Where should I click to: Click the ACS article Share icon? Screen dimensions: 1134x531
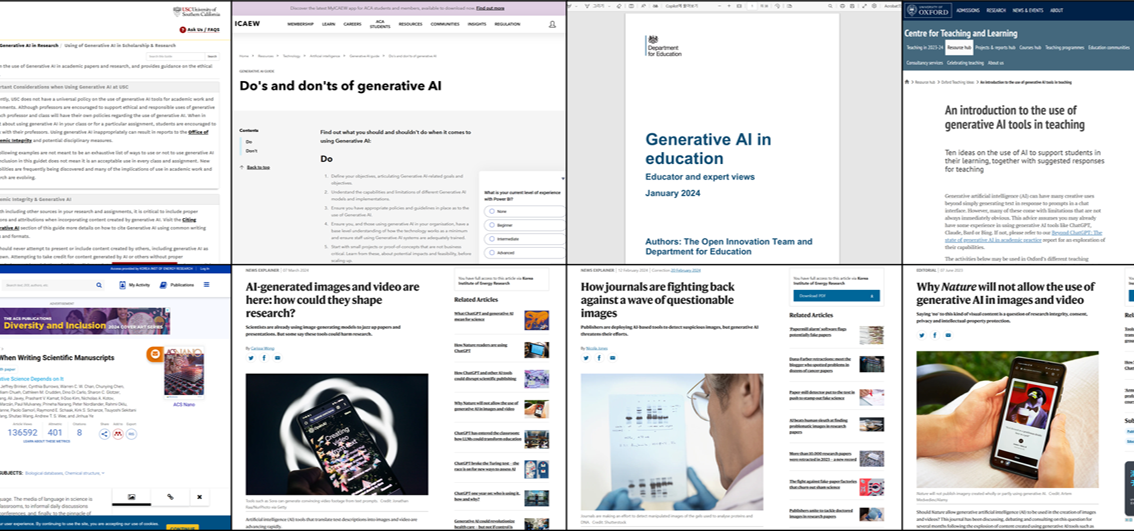[104, 433]
